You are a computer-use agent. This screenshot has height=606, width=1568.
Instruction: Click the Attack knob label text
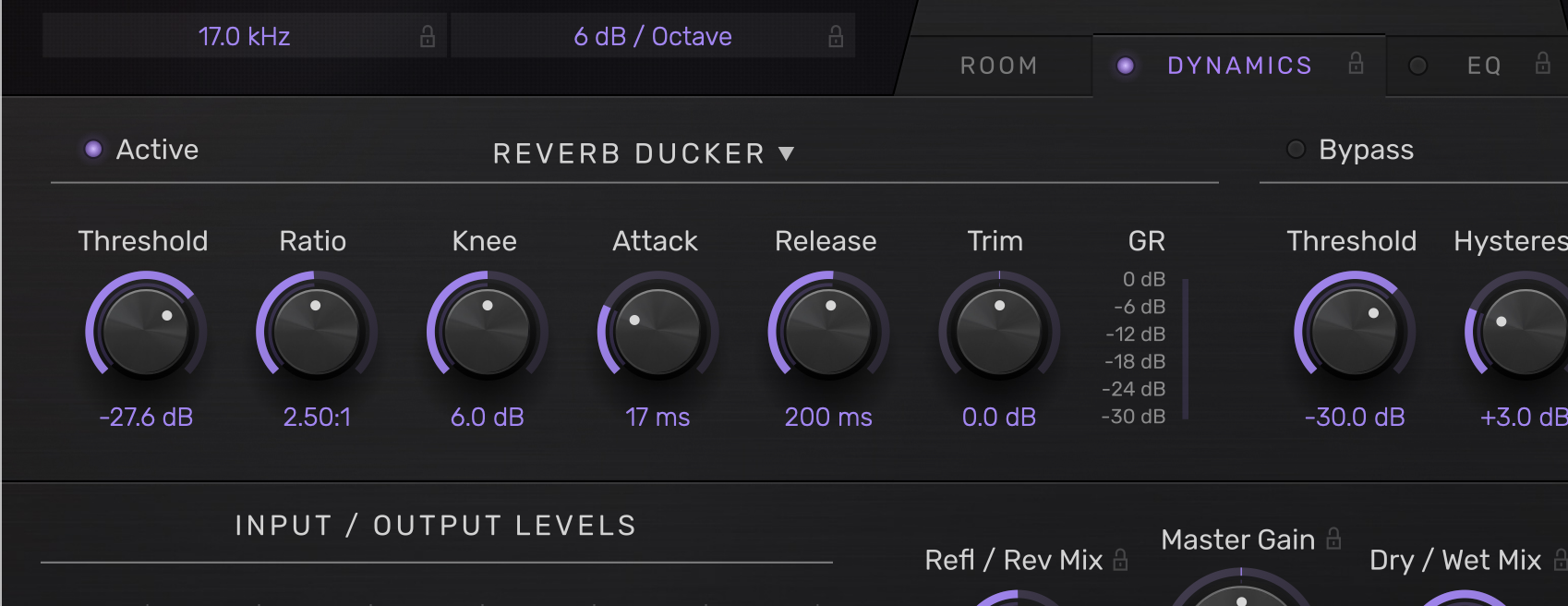tap(655, 241)
